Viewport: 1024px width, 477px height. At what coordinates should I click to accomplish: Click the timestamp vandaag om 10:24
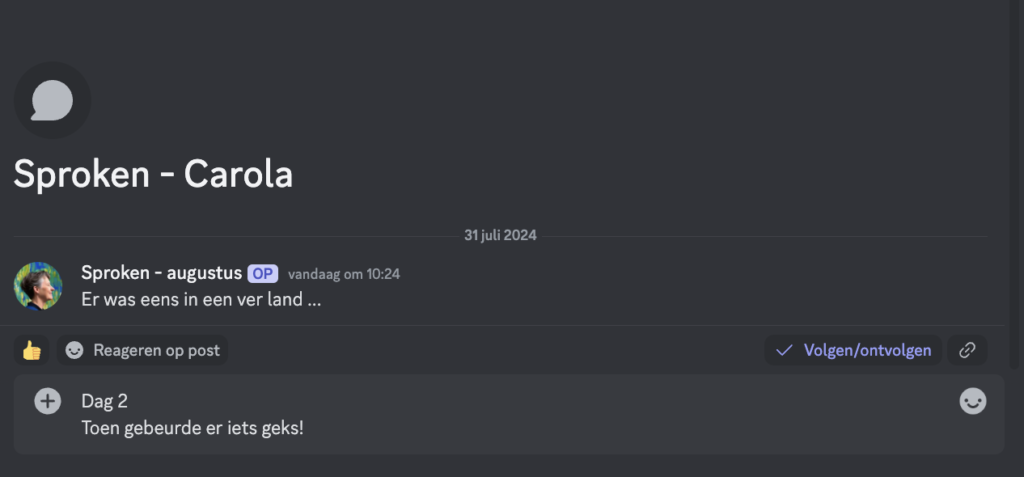click(344, 274)
